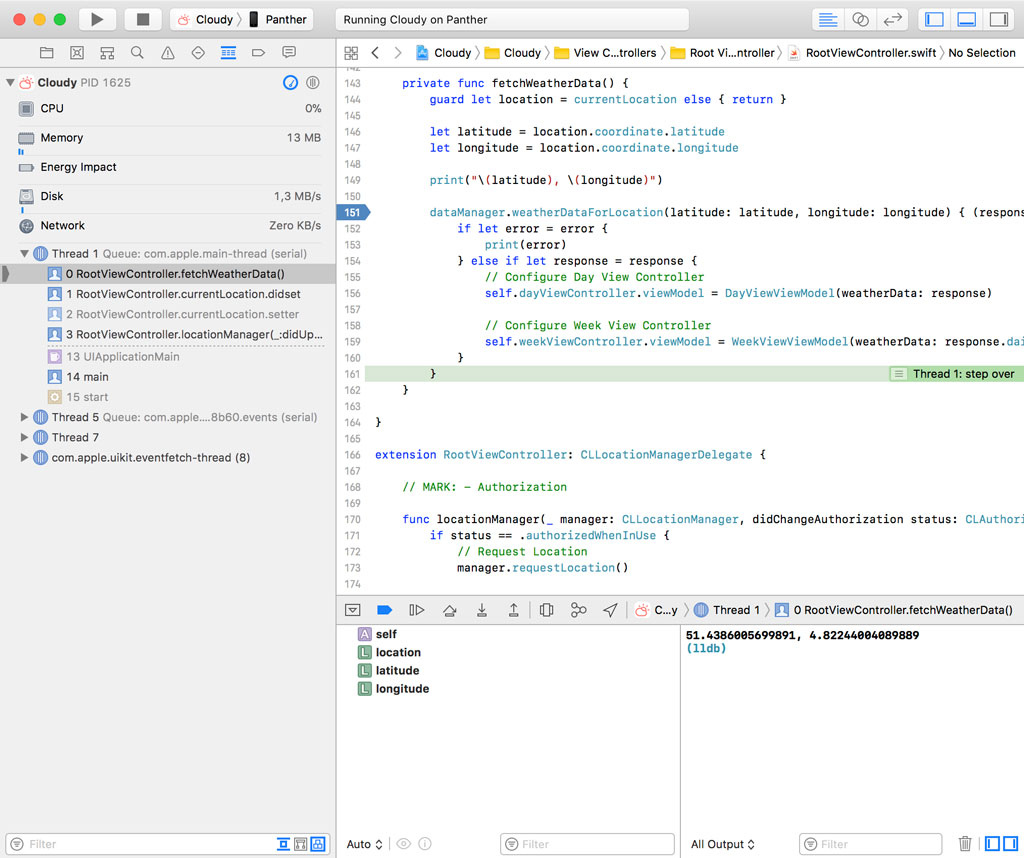The height and width of the screenshot is (858, 1024).
Task: Open the All Output console dropdown
Action: click(723, 844)
